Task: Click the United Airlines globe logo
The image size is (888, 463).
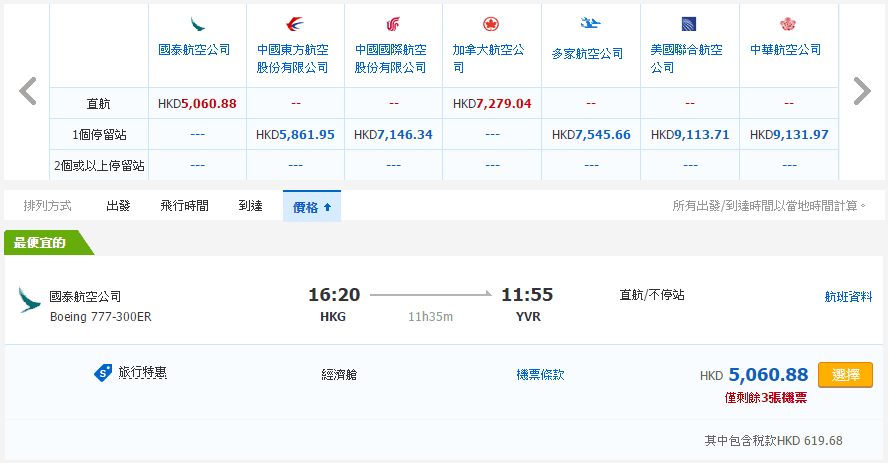Action: [x=688, y=23]
